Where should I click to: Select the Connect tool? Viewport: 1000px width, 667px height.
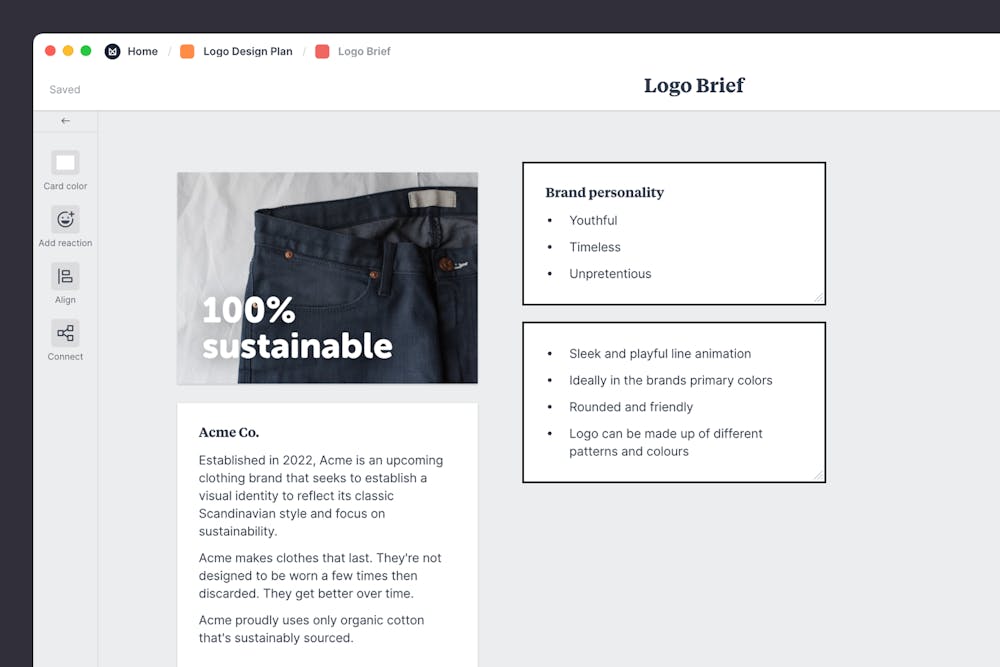click(64, 339)
